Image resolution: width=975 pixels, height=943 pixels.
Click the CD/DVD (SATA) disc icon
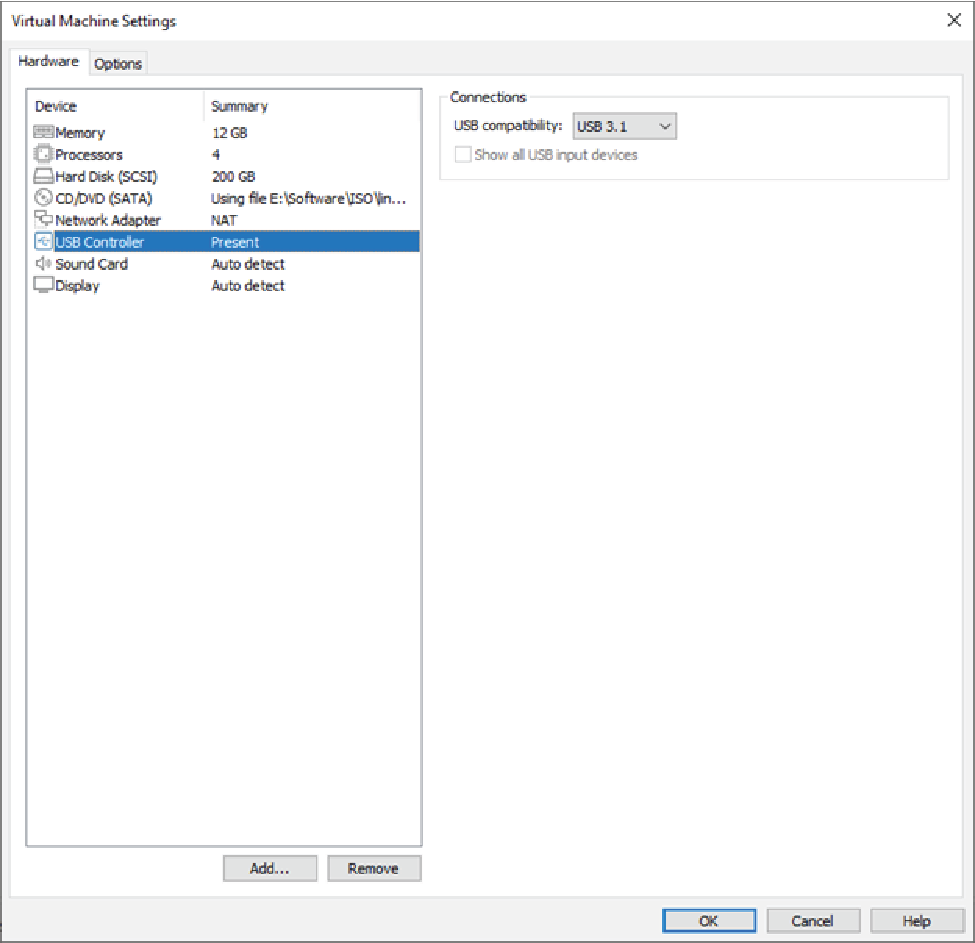[x=43, y=199]
